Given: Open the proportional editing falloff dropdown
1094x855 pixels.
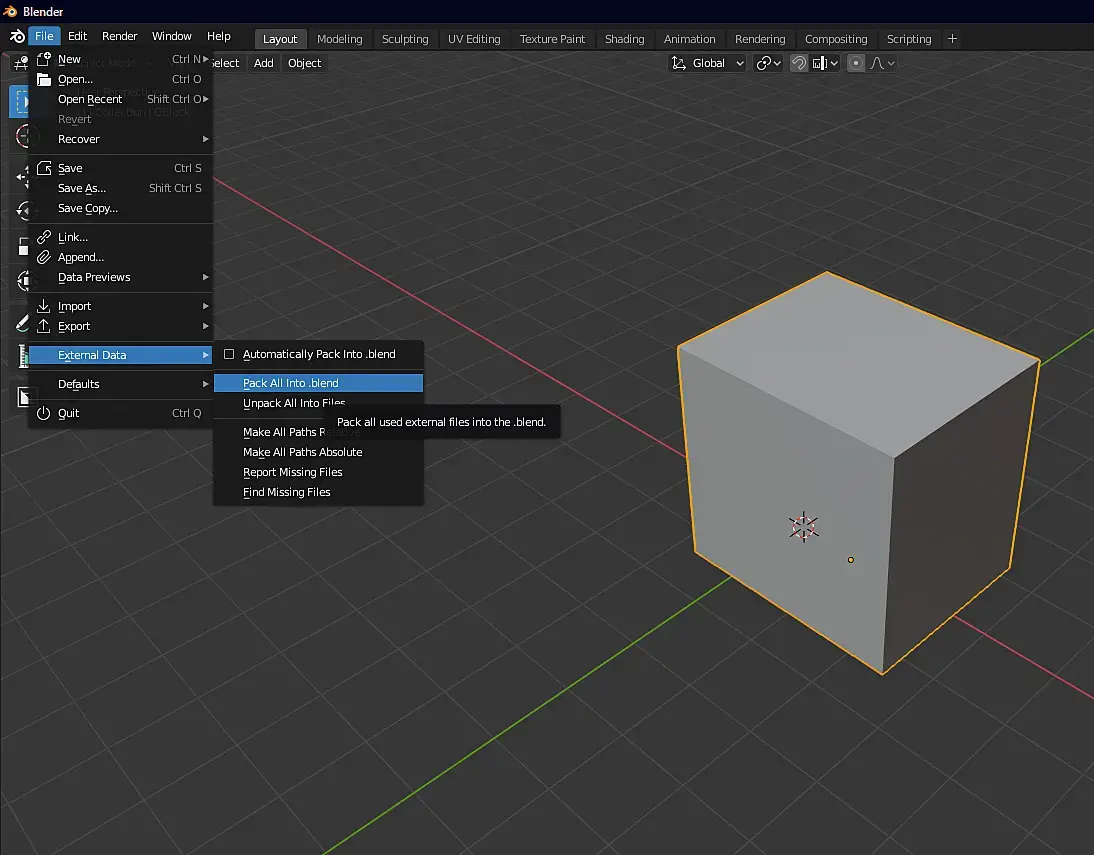Looking at the screenshot, I should coord(882,63).
